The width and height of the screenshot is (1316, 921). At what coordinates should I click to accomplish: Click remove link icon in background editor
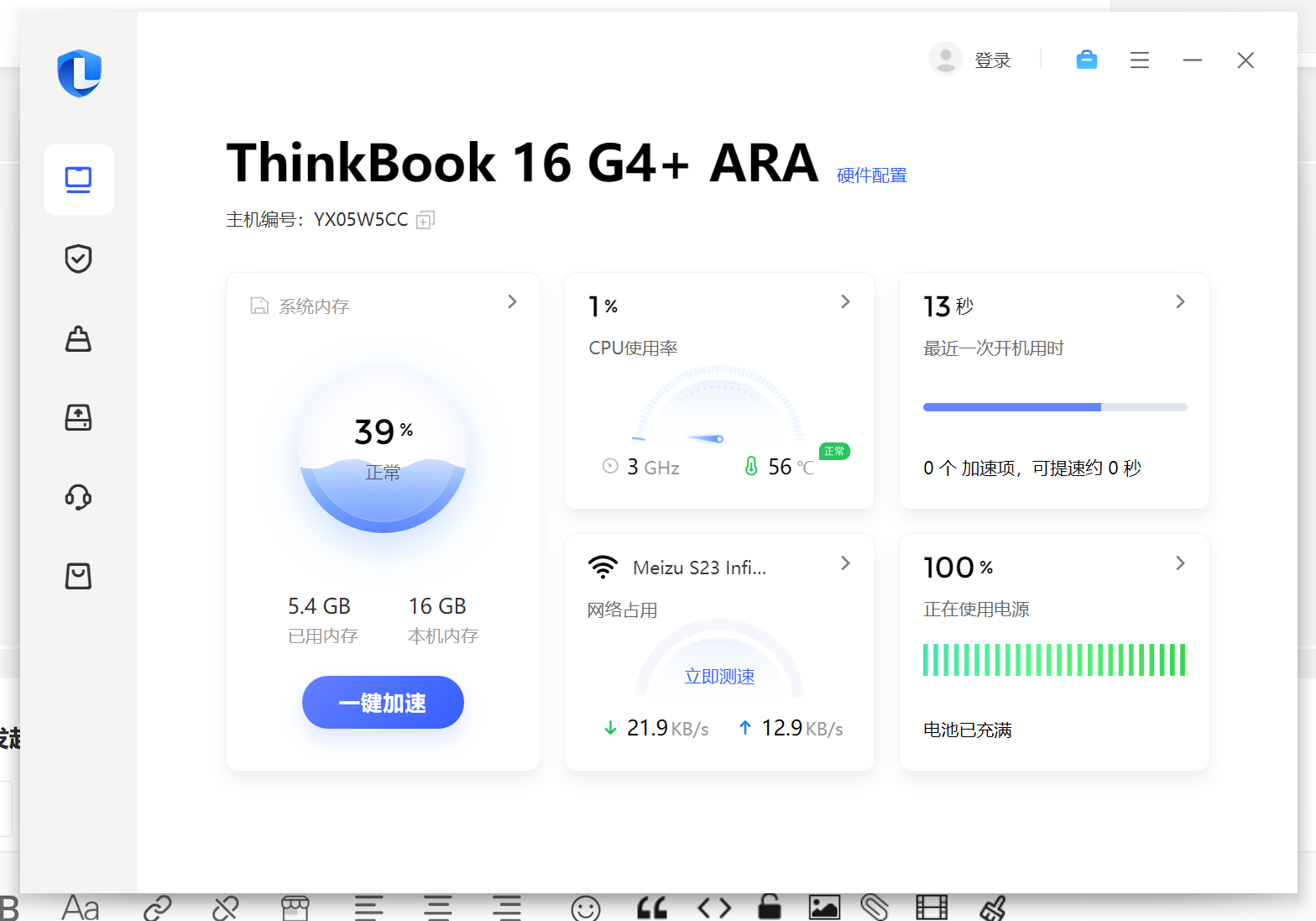pos(226,908)
